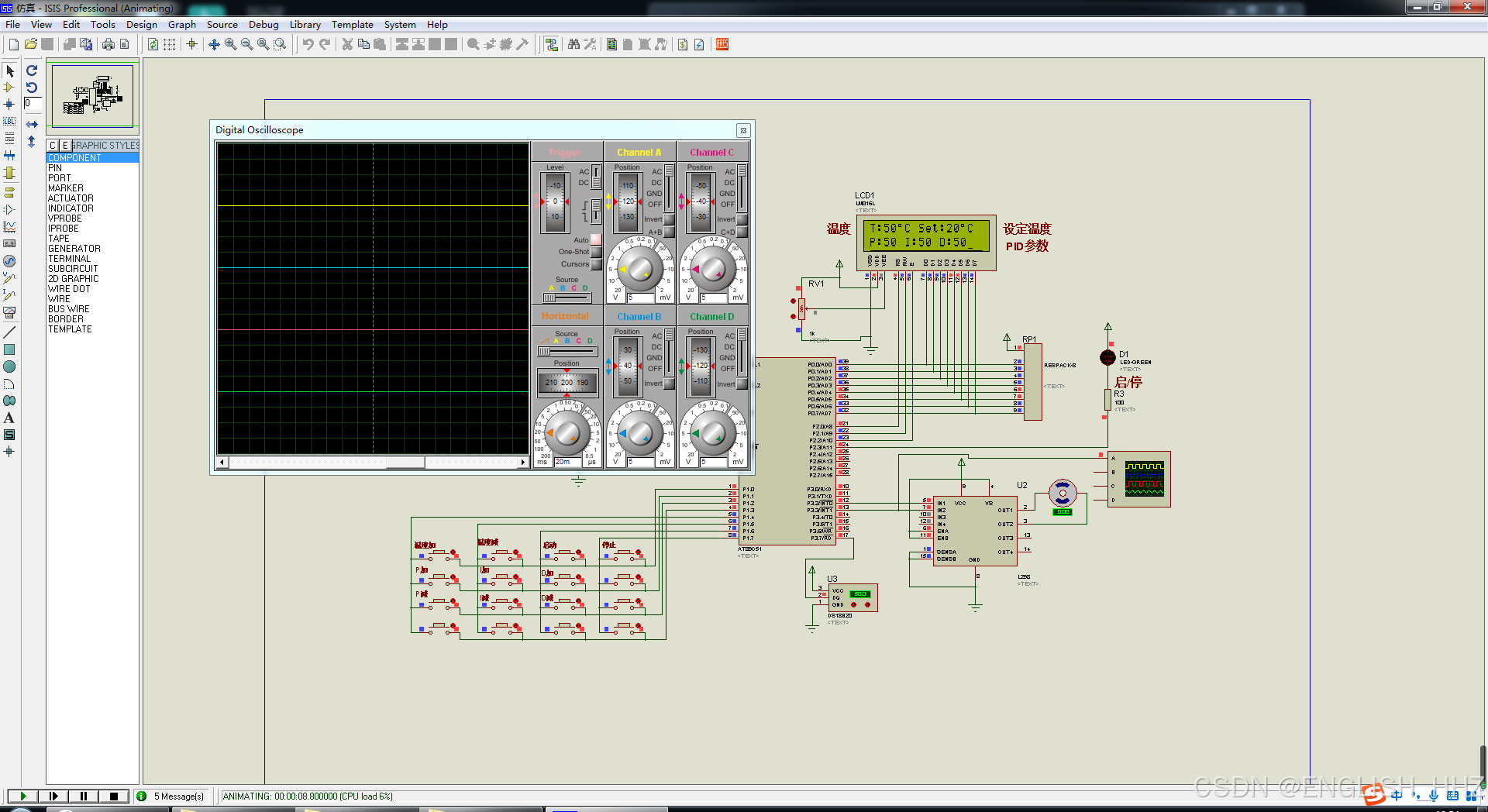Click the Undo arrow in toolbar

(308, 44)
